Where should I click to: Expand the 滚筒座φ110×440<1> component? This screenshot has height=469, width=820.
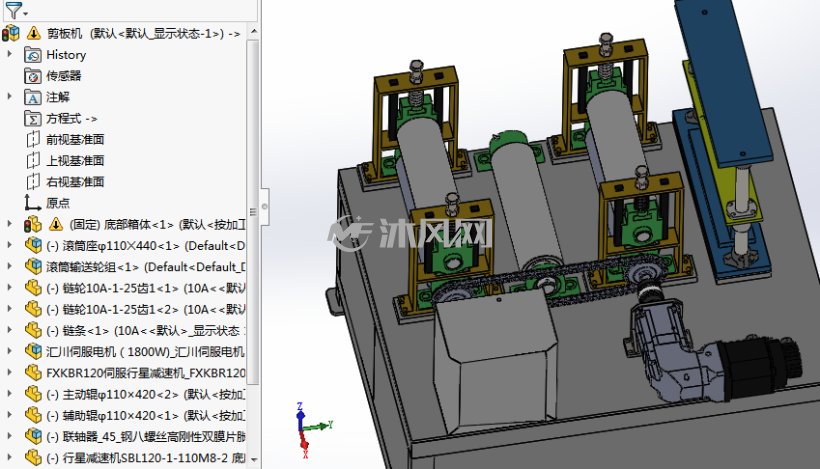click(x=9, y=245)
